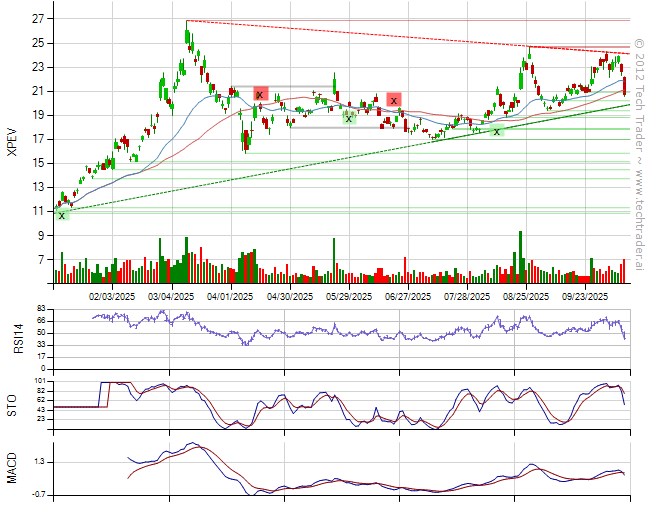
Task: Click the XPEV ticker axis label
Action: 12,142
